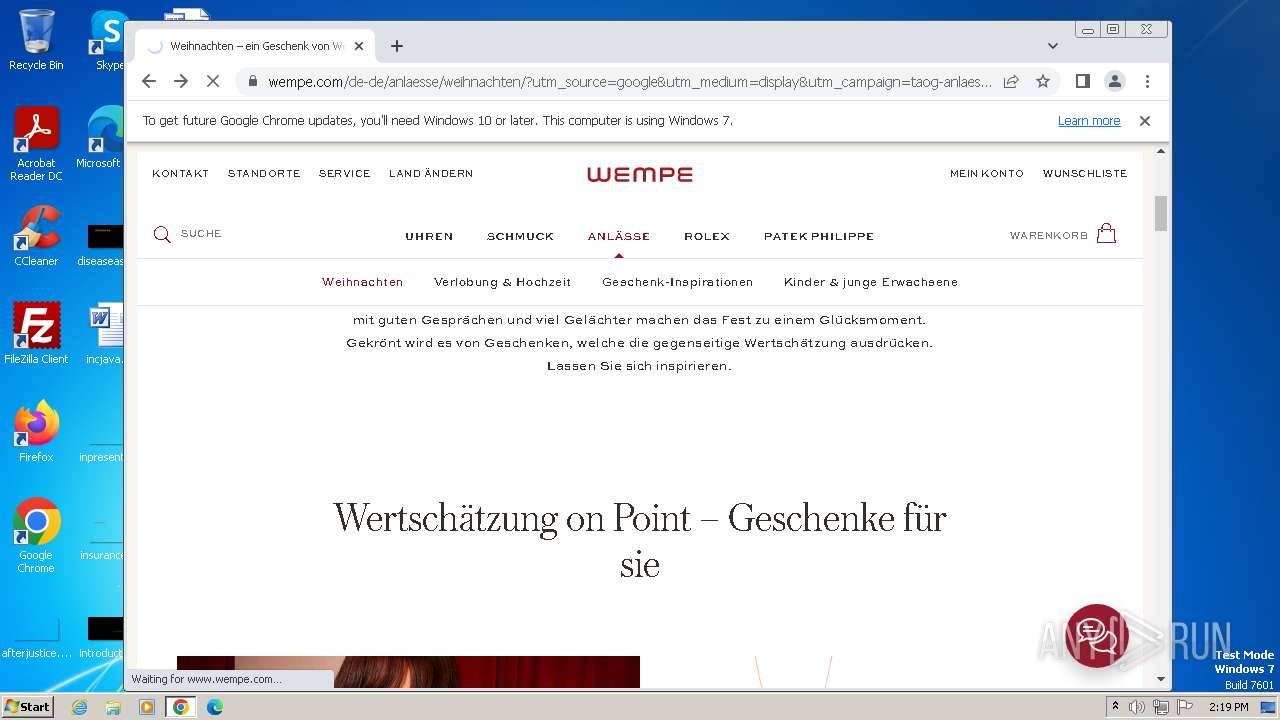Select Verlobung & Hochzeit
This screenshot has height=720, width=1280.
[502, 283]
